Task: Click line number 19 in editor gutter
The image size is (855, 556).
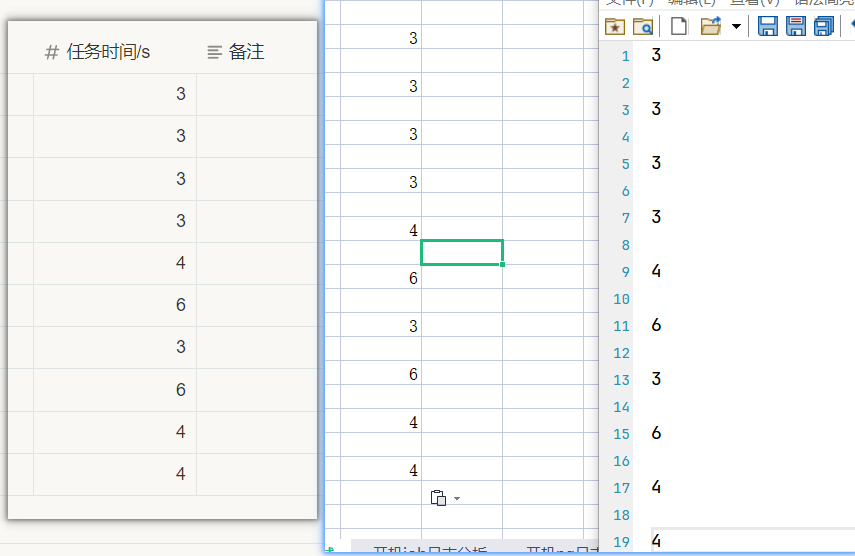Action: [x=622, y=542]
